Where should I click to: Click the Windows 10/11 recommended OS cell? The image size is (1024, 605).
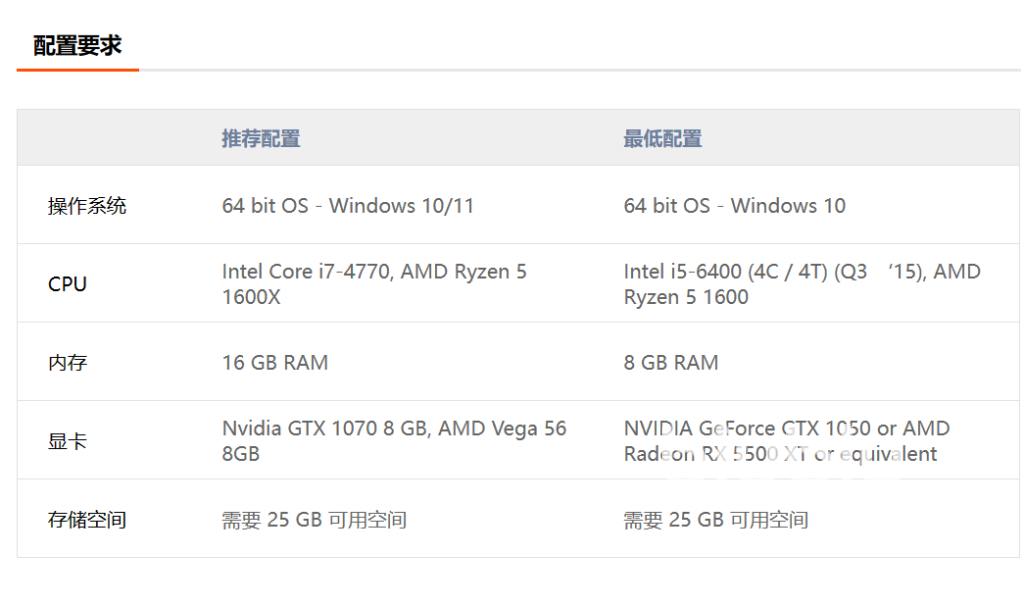[x=348, y=206]
